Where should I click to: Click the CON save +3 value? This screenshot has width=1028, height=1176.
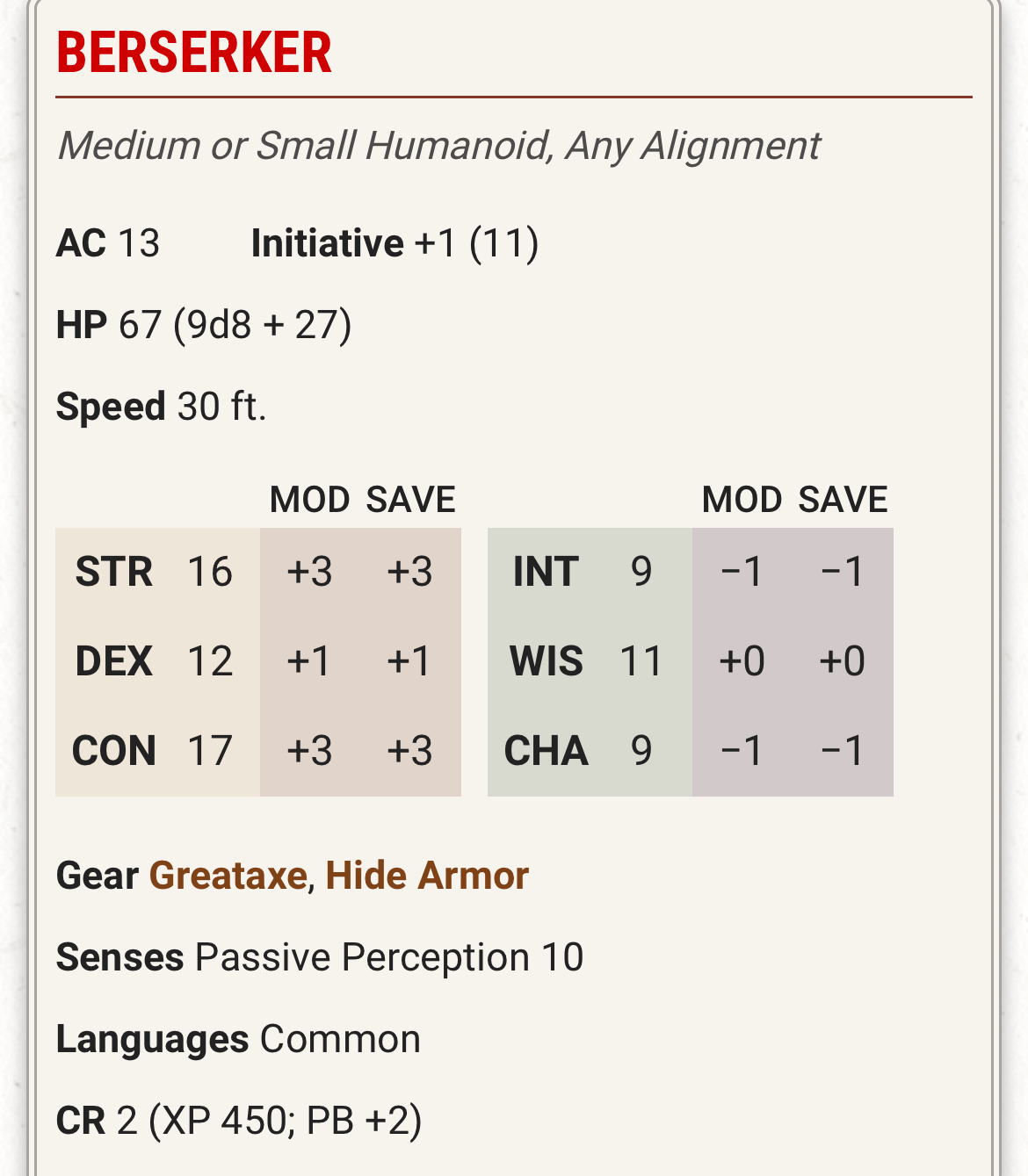410,751
